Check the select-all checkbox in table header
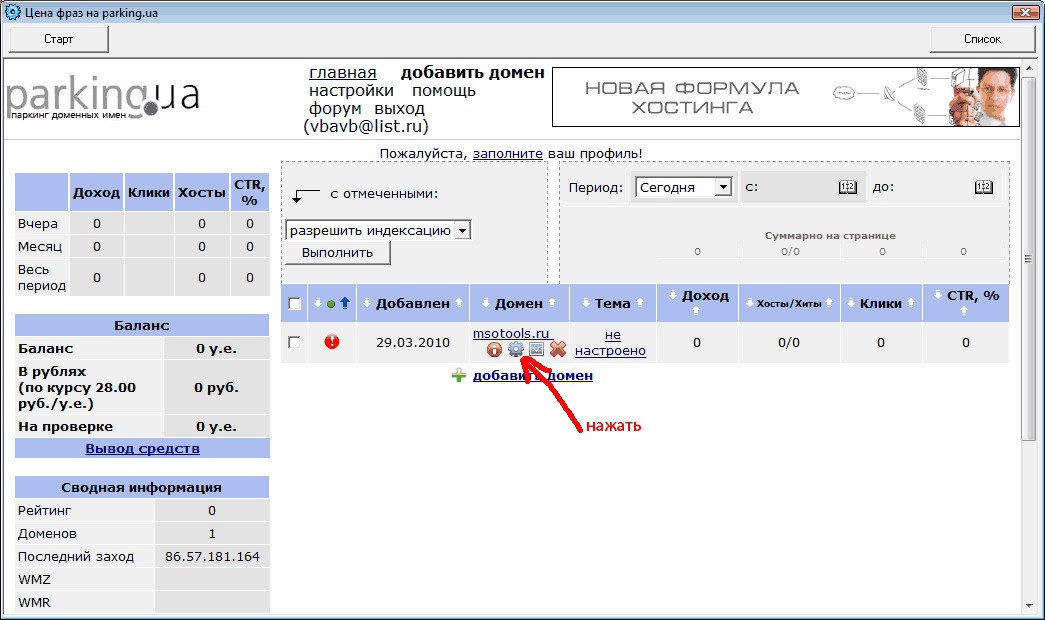 coord(294,303)
